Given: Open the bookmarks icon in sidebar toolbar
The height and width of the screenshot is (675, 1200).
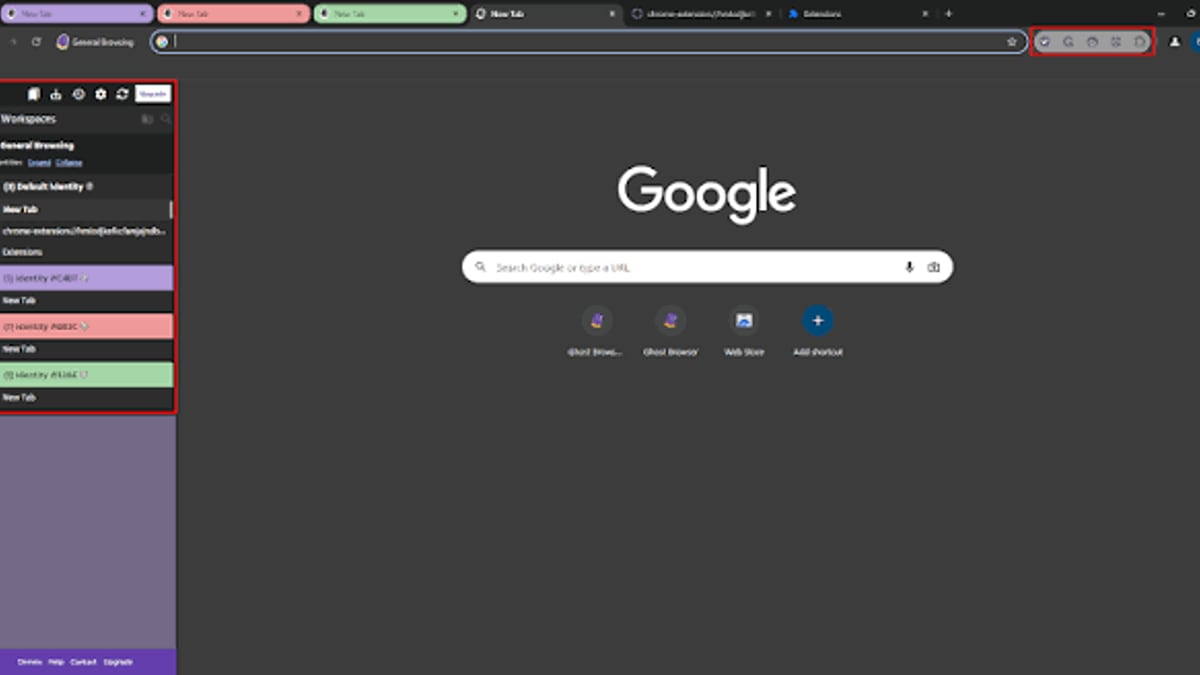Looking at the screenshot, I should [33, 94].
